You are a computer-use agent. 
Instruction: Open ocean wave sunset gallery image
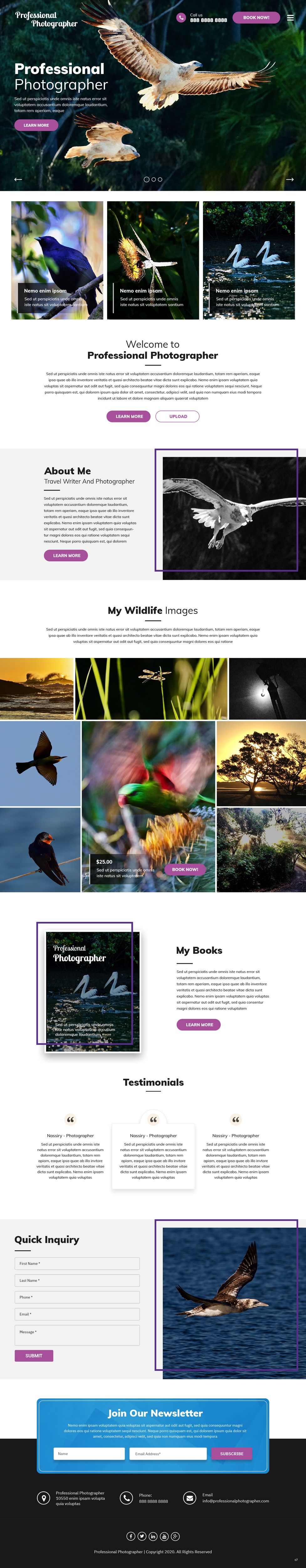[x=37, y=688]
